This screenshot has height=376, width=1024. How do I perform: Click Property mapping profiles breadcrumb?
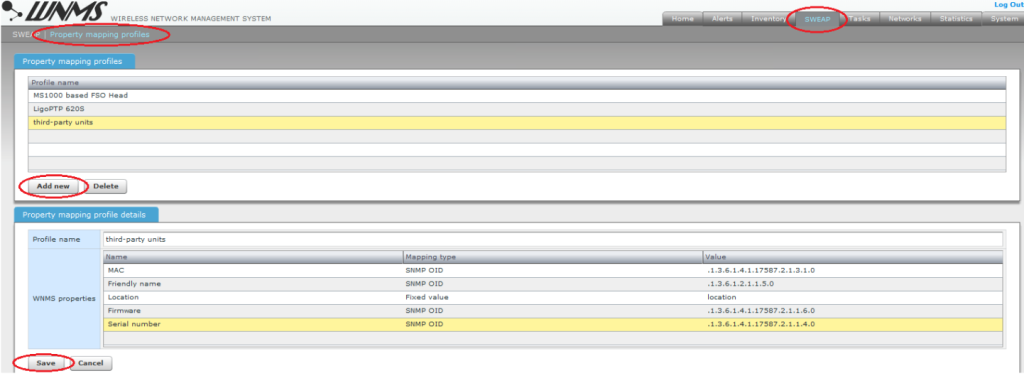click(x=99, y=35)
